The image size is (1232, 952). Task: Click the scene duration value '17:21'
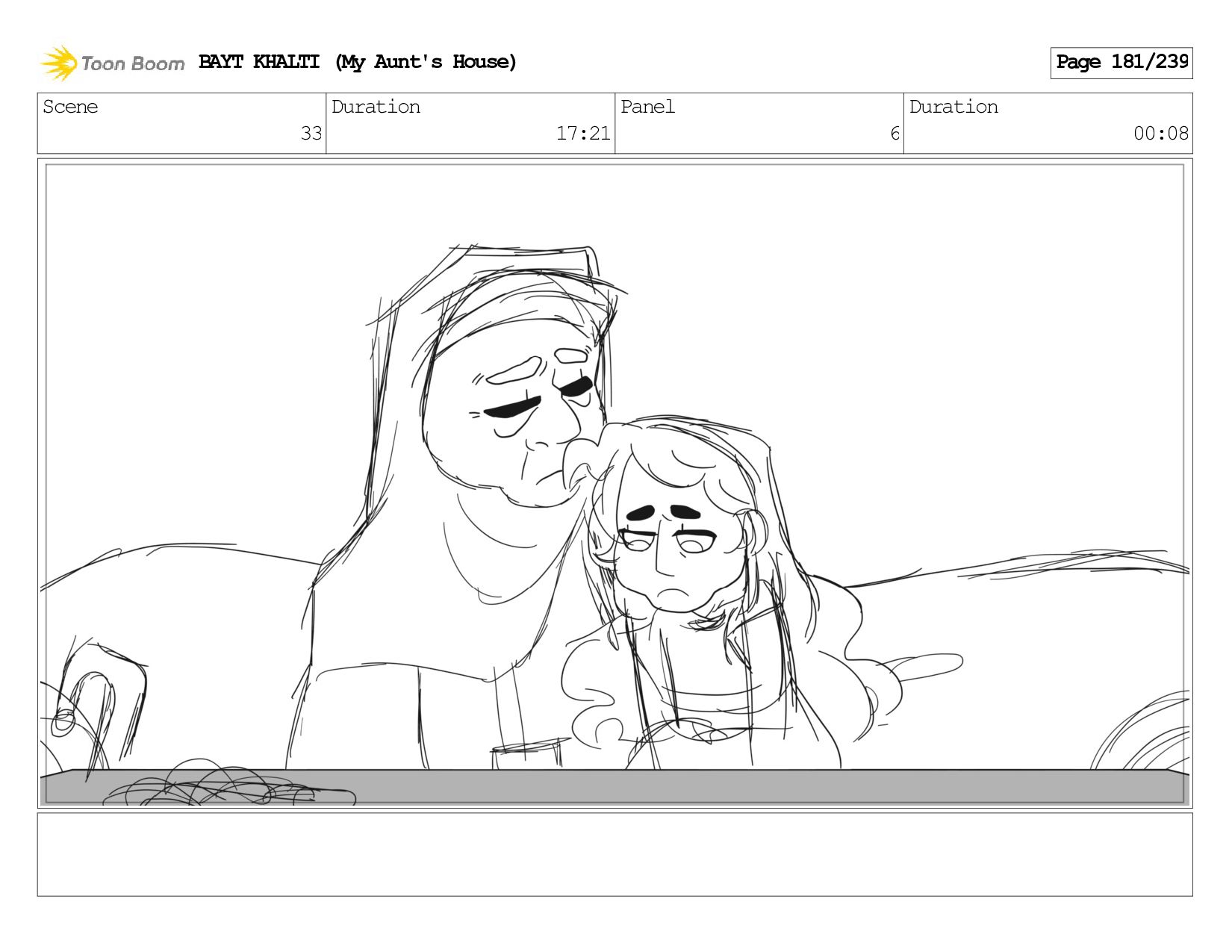(x=583, y=134)
